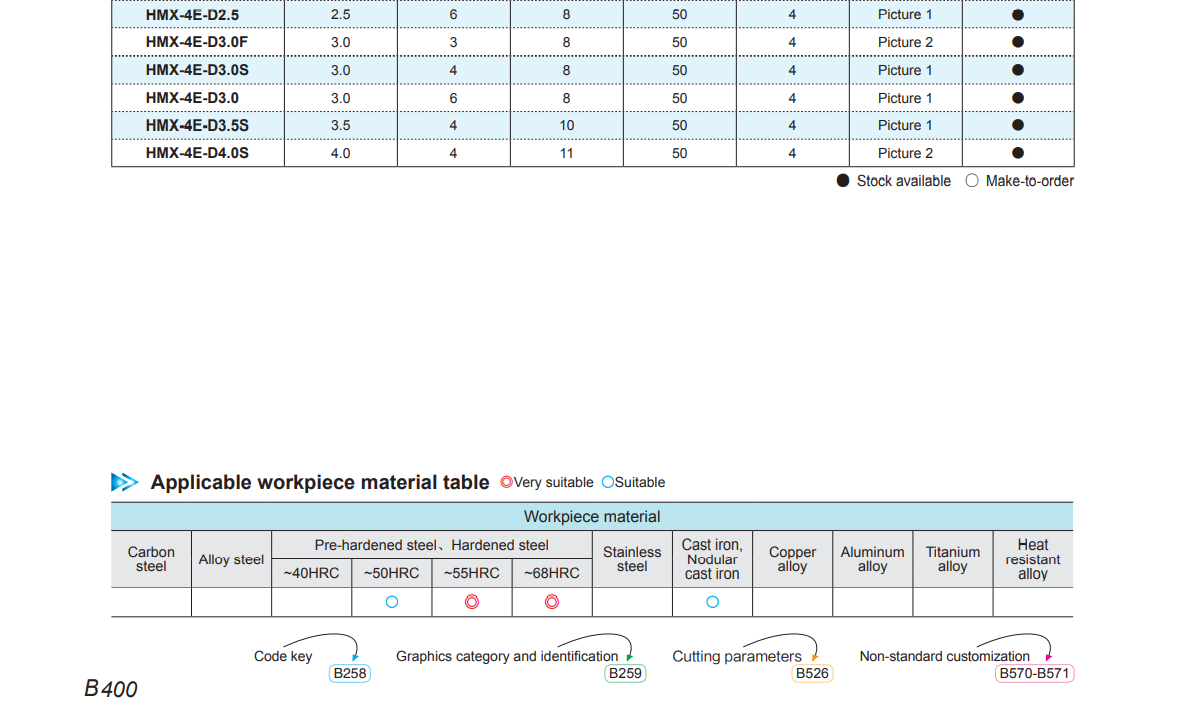
Task: Click the Stainless steel column header
Action: point(632,559)
